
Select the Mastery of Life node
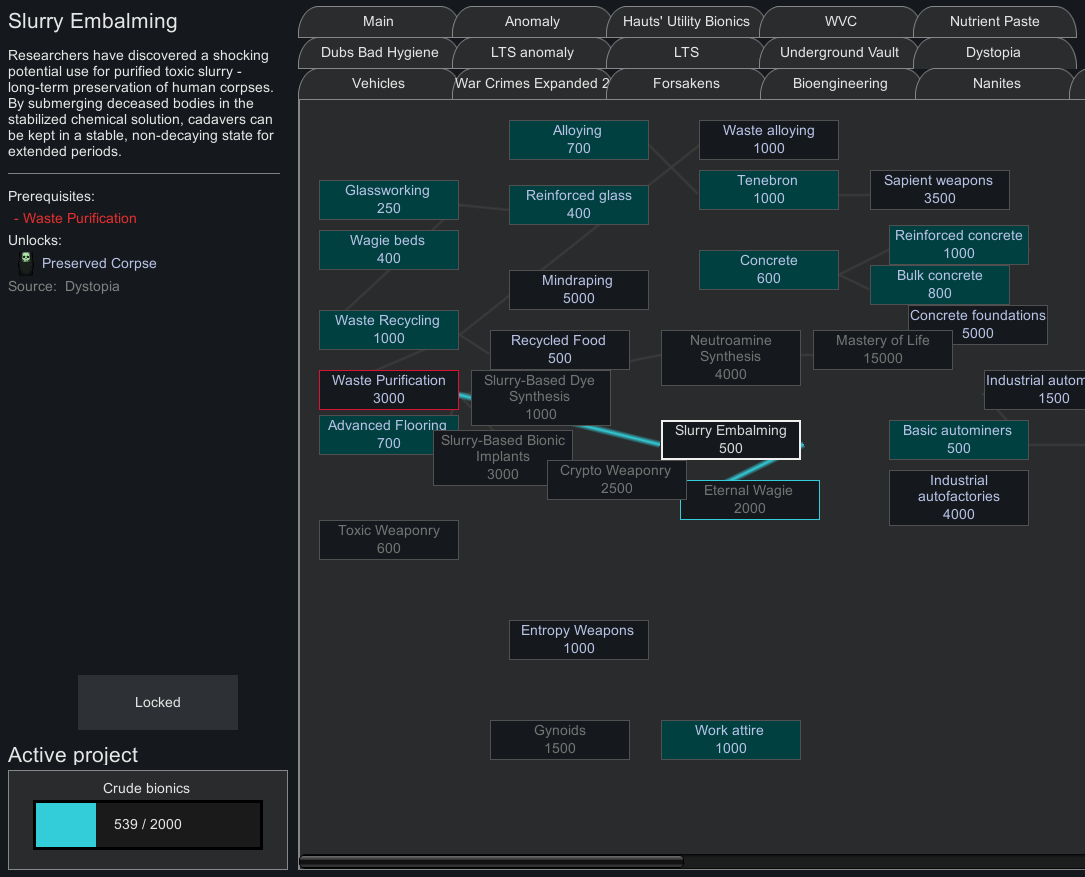pos(882,350)
